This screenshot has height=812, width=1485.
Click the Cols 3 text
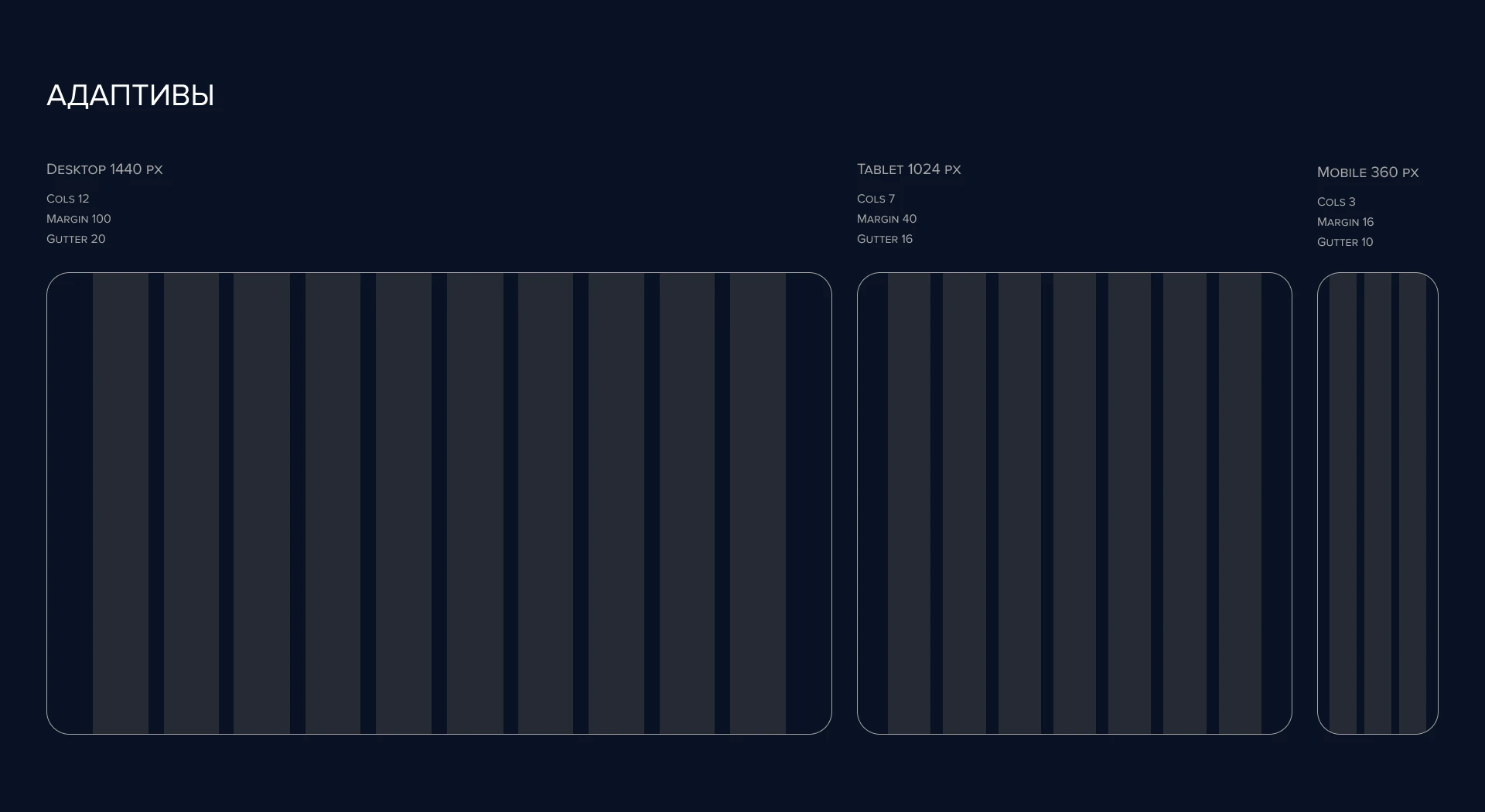click(x=1336, y=202)
